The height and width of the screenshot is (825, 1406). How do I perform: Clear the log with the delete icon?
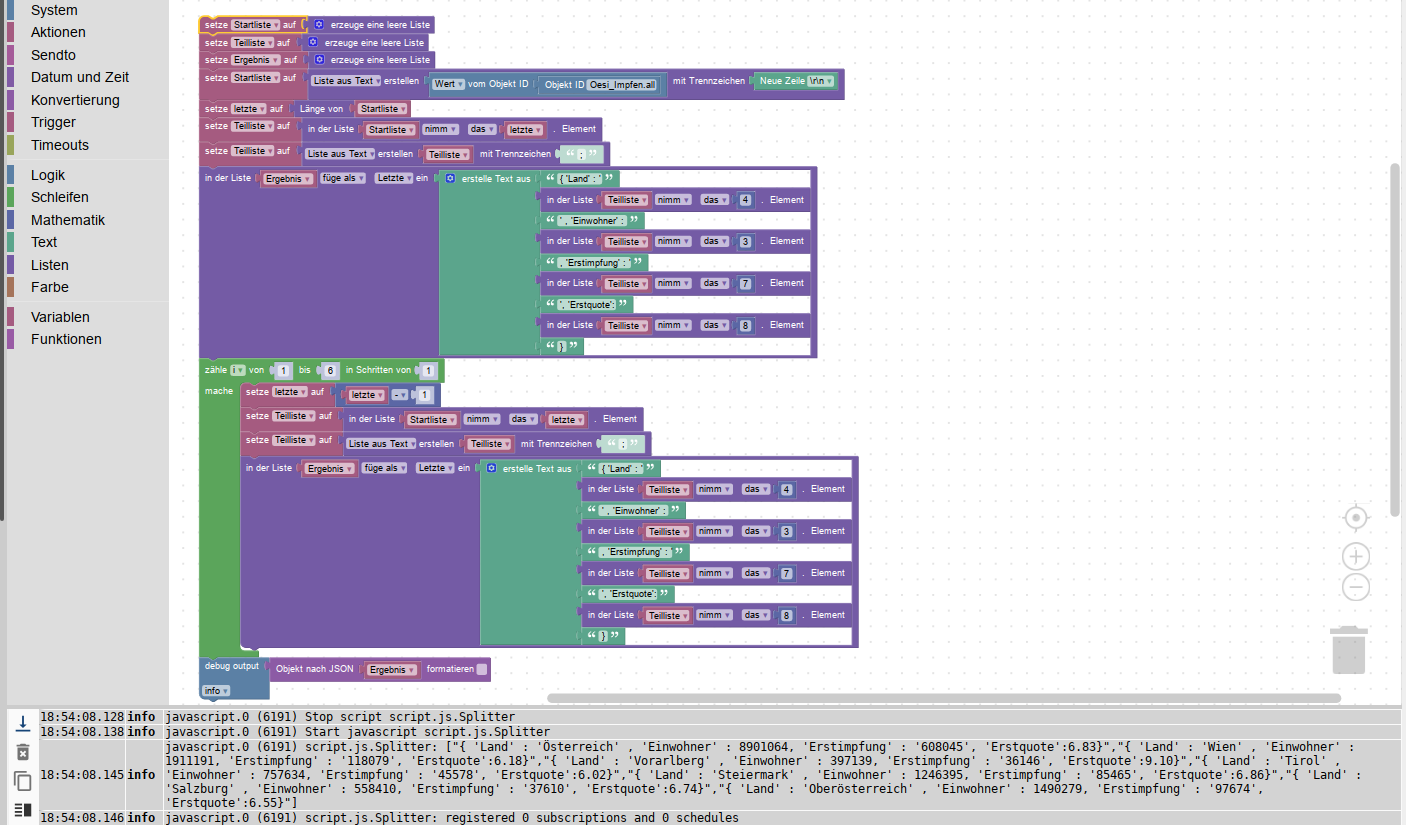pyautogui.click(x=23, y=752)
